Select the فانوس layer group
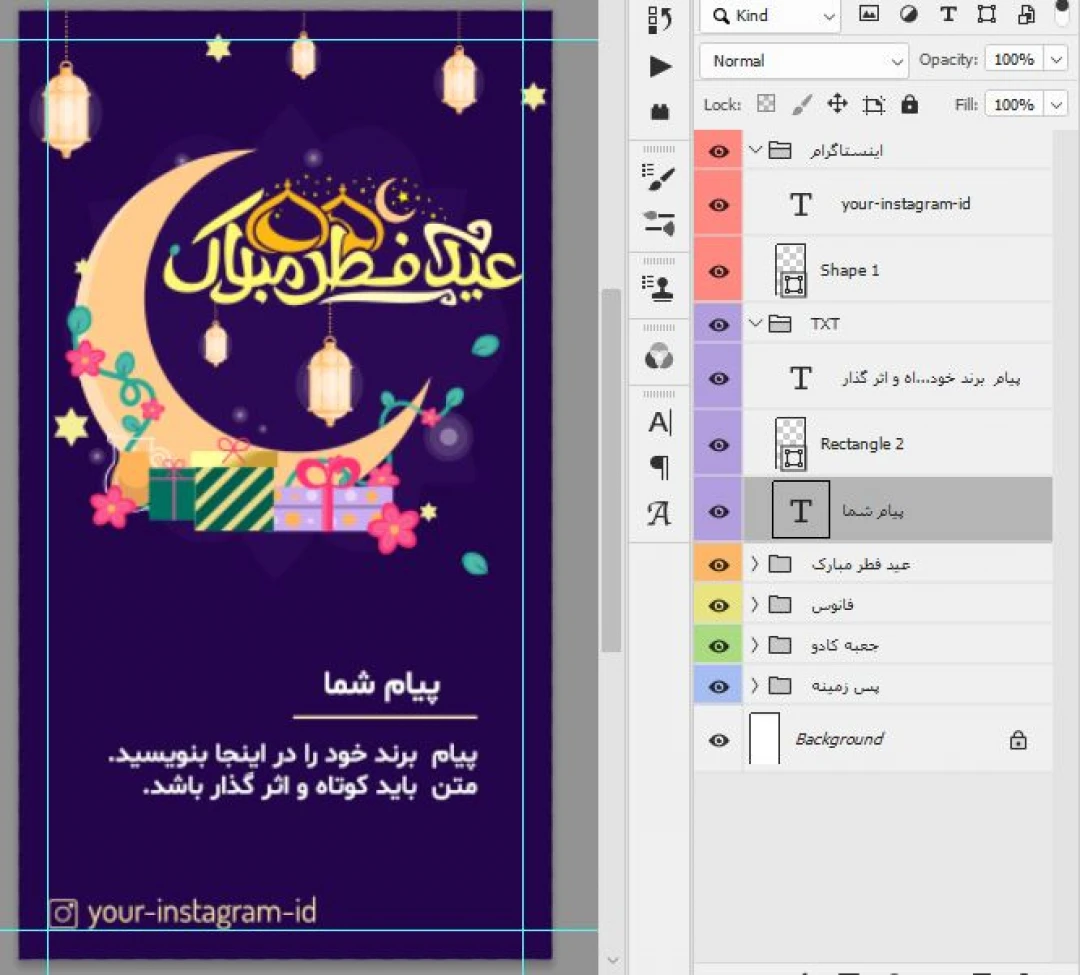 832,605
